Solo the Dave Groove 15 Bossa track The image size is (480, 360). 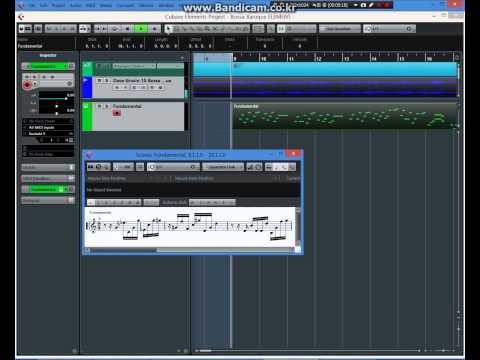pos(106,80)
